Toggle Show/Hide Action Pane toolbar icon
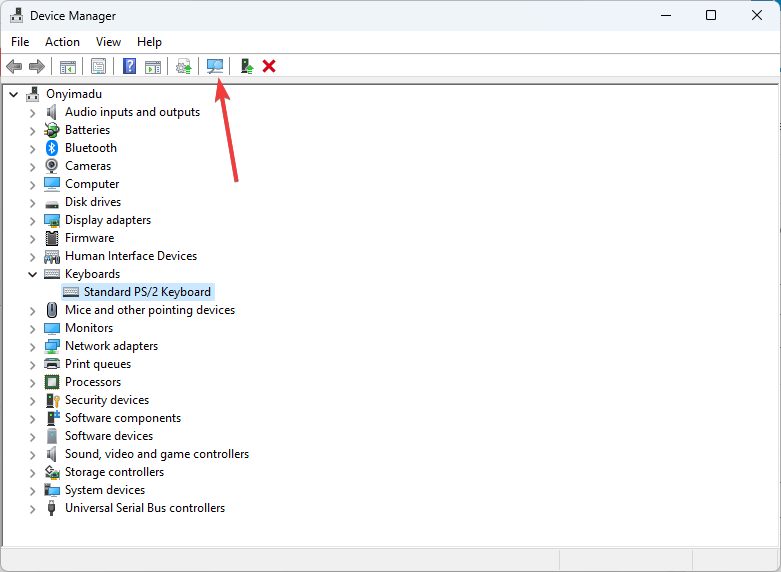This screenshot has height=572, width=781. coord(153,66)
